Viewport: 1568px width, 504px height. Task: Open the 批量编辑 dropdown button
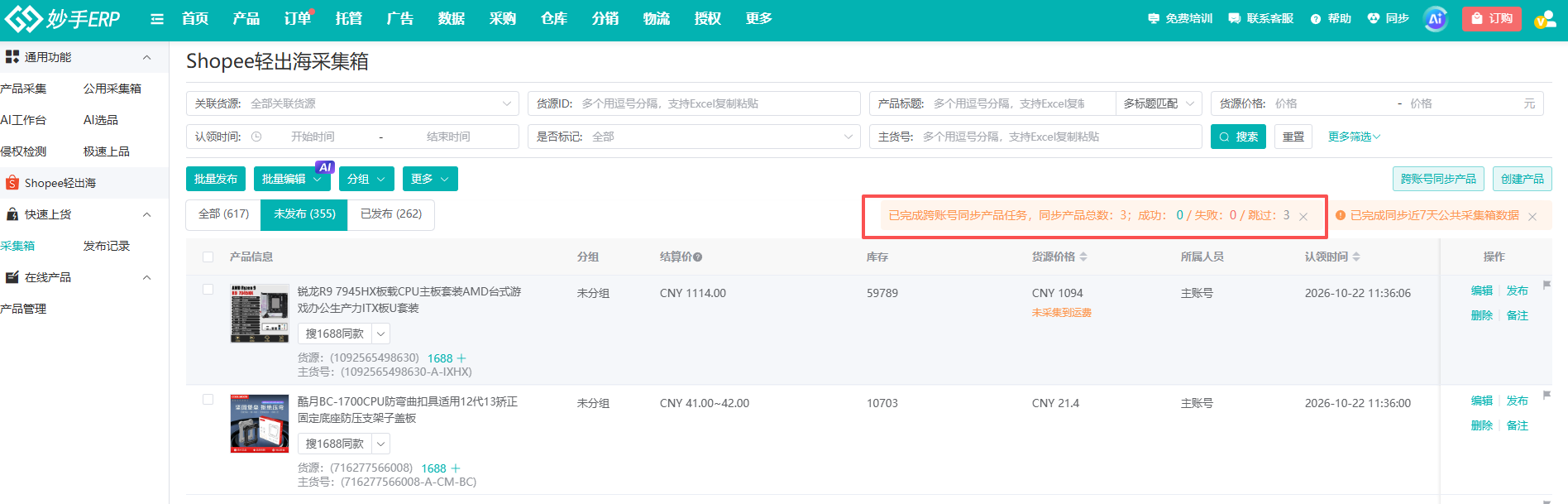coord(292,179)
